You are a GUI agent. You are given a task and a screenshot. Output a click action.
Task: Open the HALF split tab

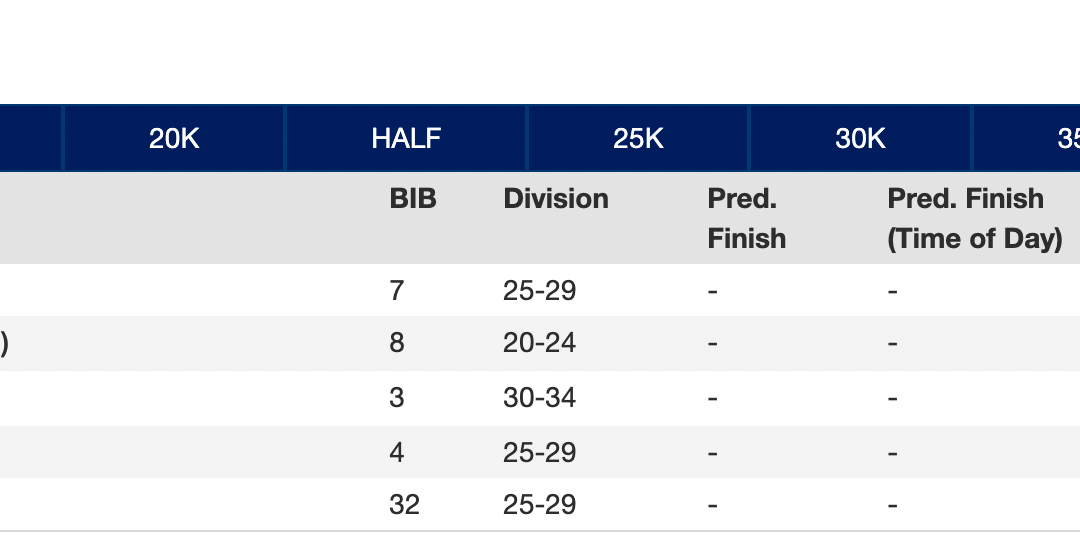(406, 139)
